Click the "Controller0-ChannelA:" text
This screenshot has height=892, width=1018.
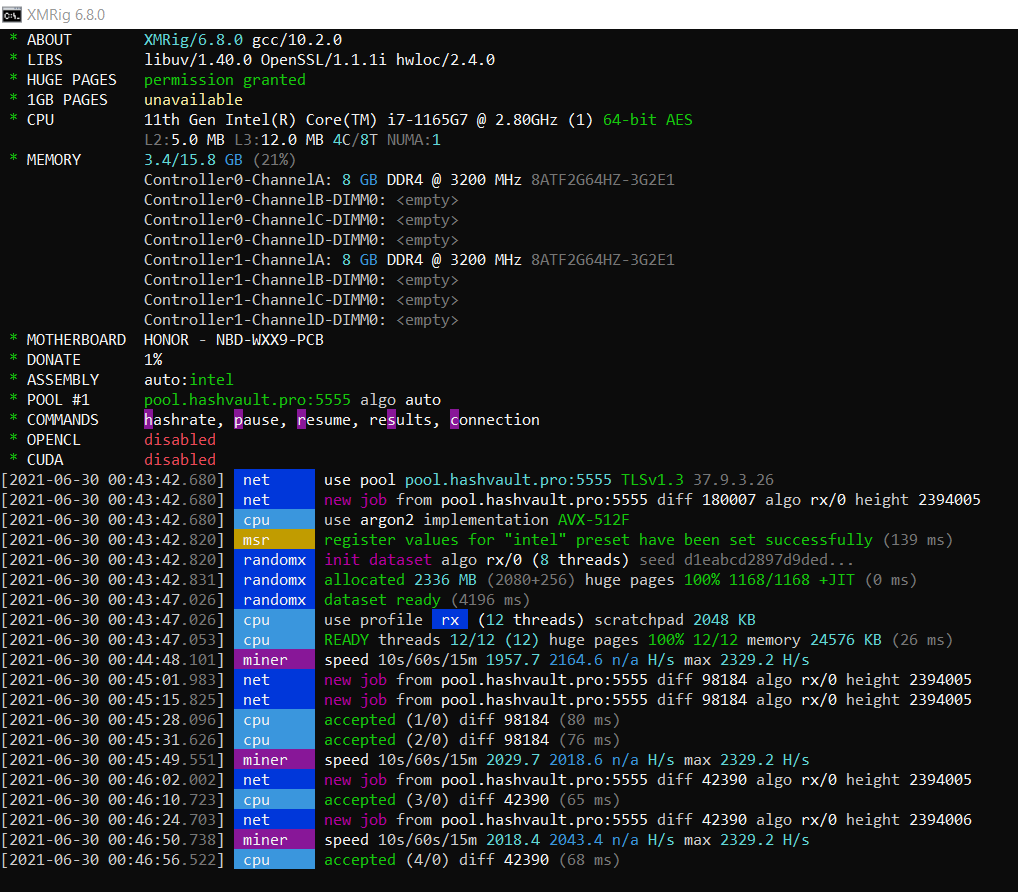tap(238, 180)
